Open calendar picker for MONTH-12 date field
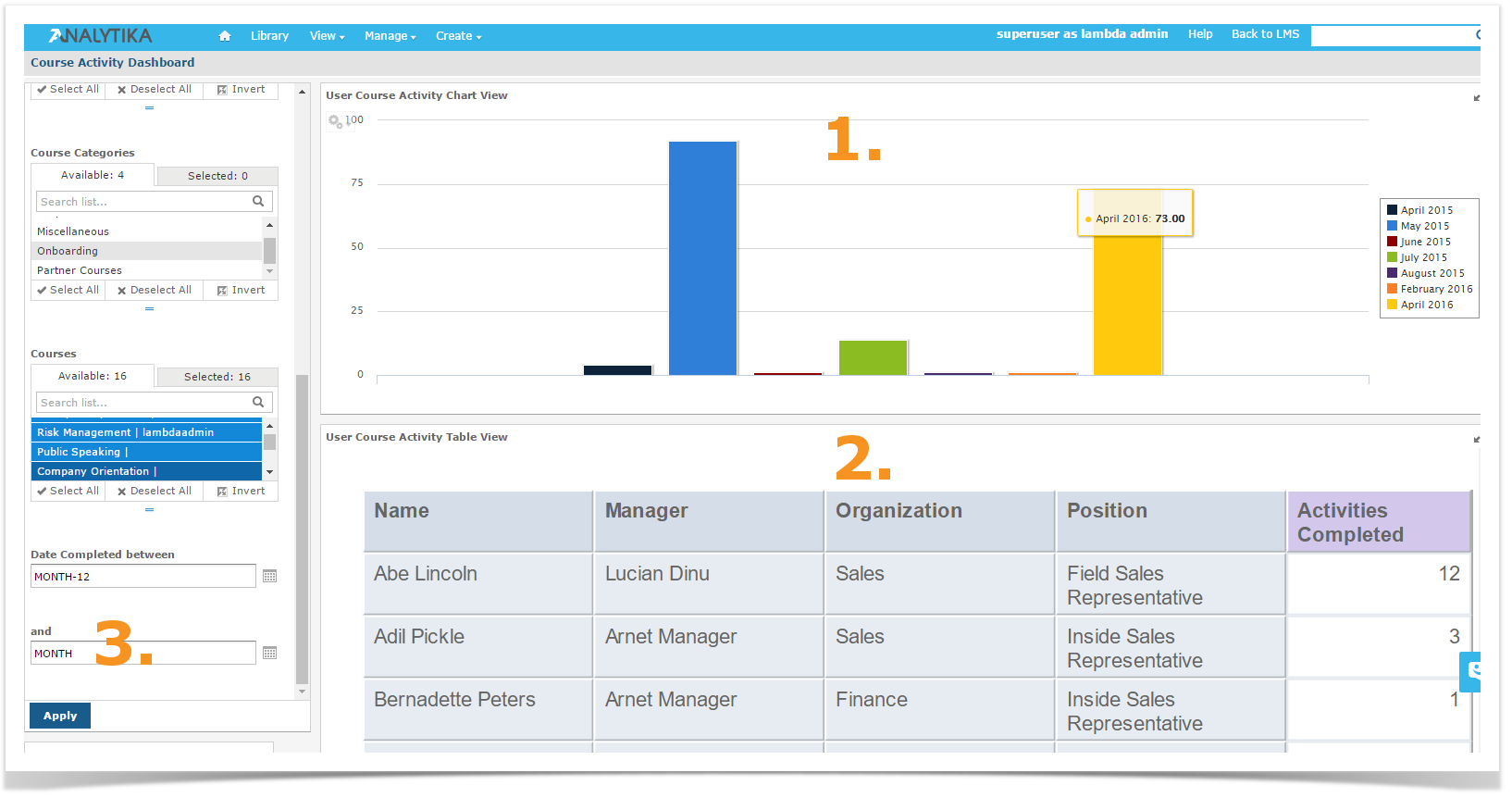Image resolution: width=1512 pixels, height=798 pixels. coord(269,577)
